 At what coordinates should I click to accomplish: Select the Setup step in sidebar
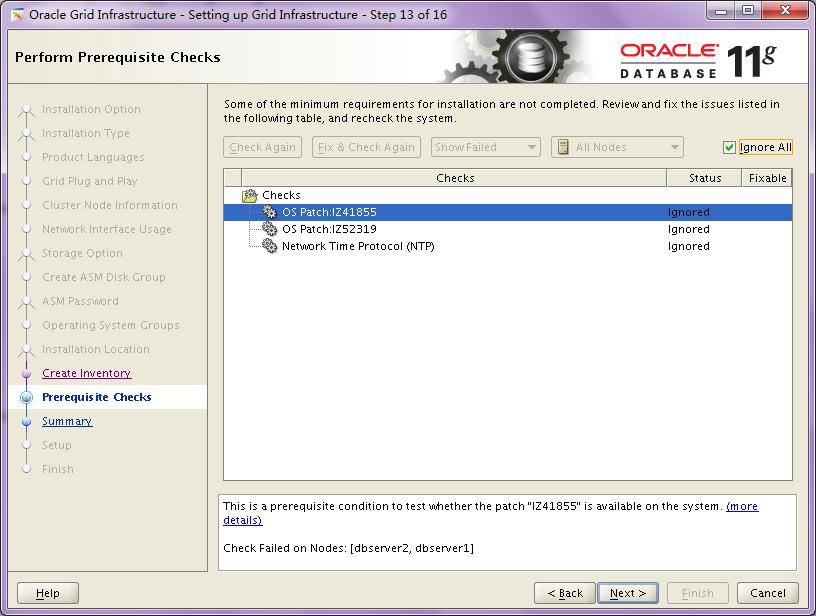(57, 445)
